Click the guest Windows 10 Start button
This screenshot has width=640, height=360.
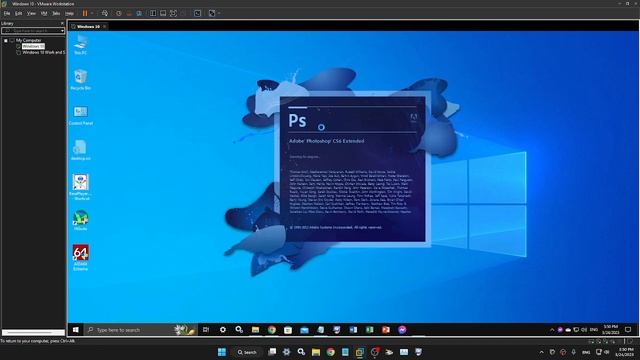tap(76, 330)
